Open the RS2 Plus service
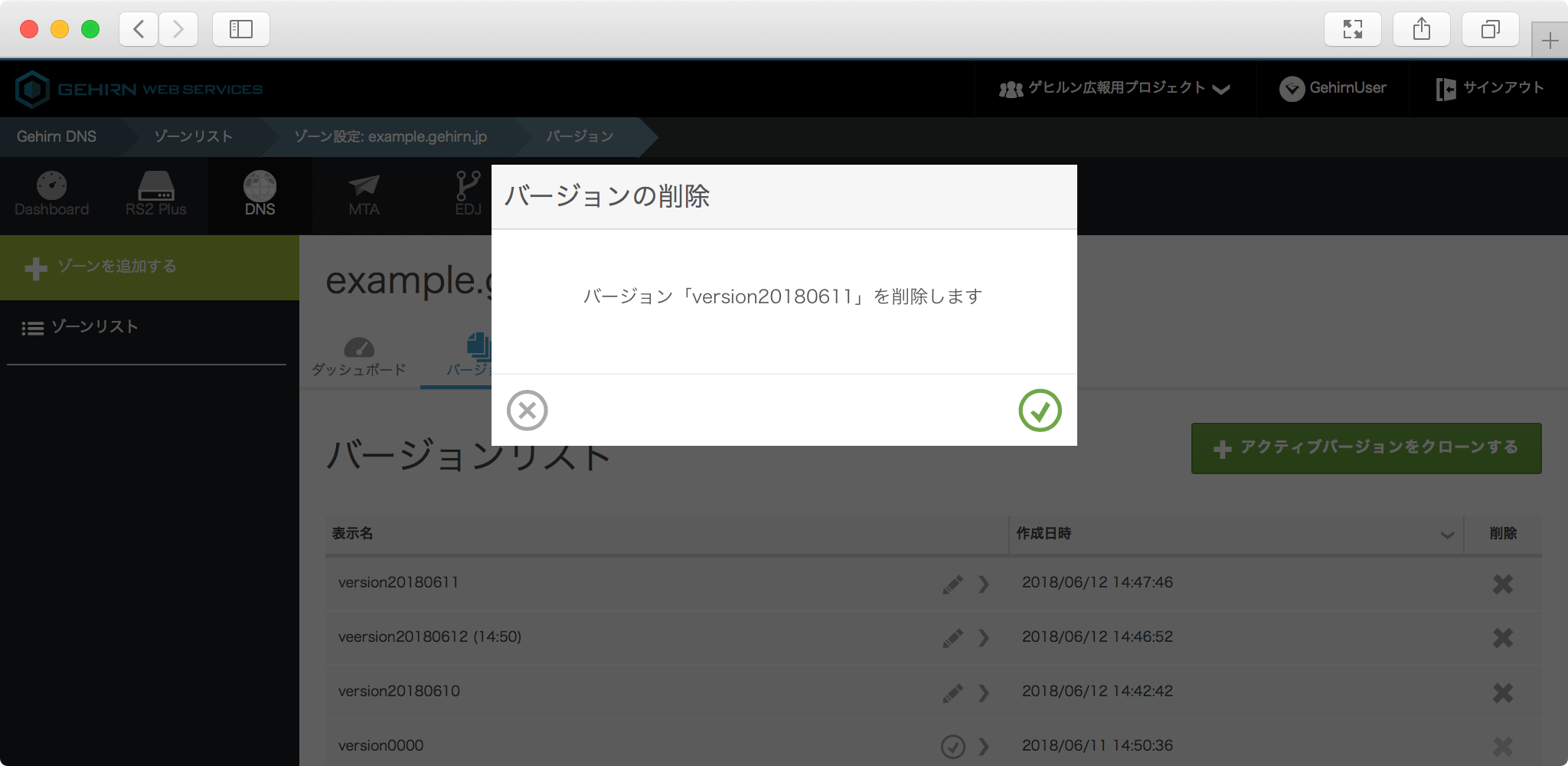 pyautogui.click(x=156, y=195)
